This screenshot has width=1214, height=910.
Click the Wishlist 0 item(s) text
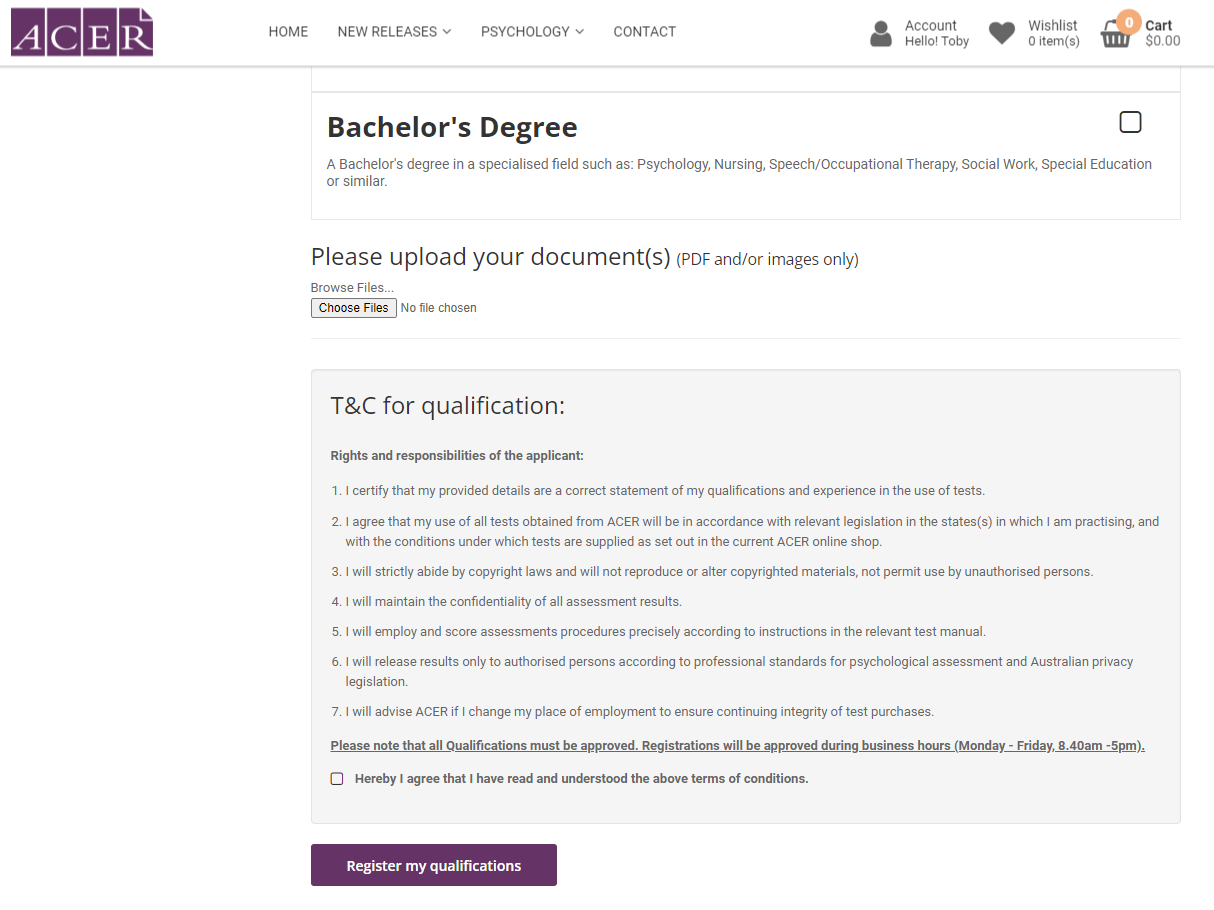pyautogui.click(x=1053, y=41)
